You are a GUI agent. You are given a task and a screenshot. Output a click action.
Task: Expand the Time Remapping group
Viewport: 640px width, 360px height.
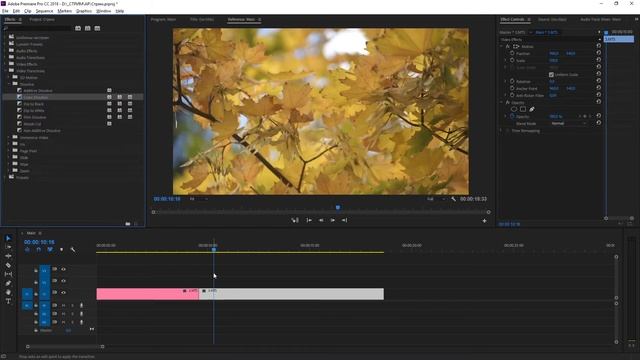tap(502, 131)
